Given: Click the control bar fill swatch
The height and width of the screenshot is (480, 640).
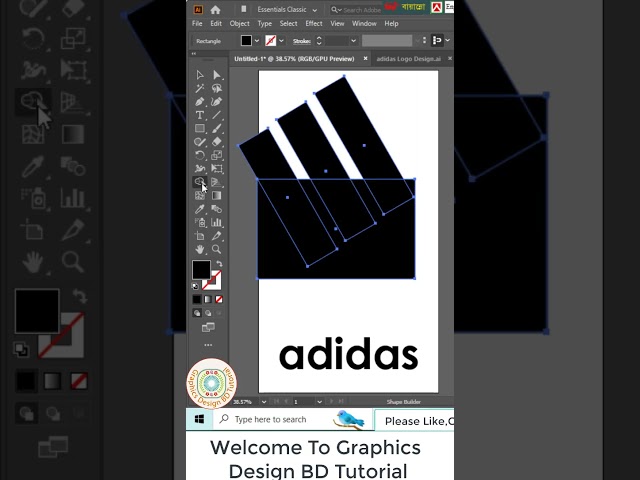Looking at the screenshot, I should [x=246, y=40].
